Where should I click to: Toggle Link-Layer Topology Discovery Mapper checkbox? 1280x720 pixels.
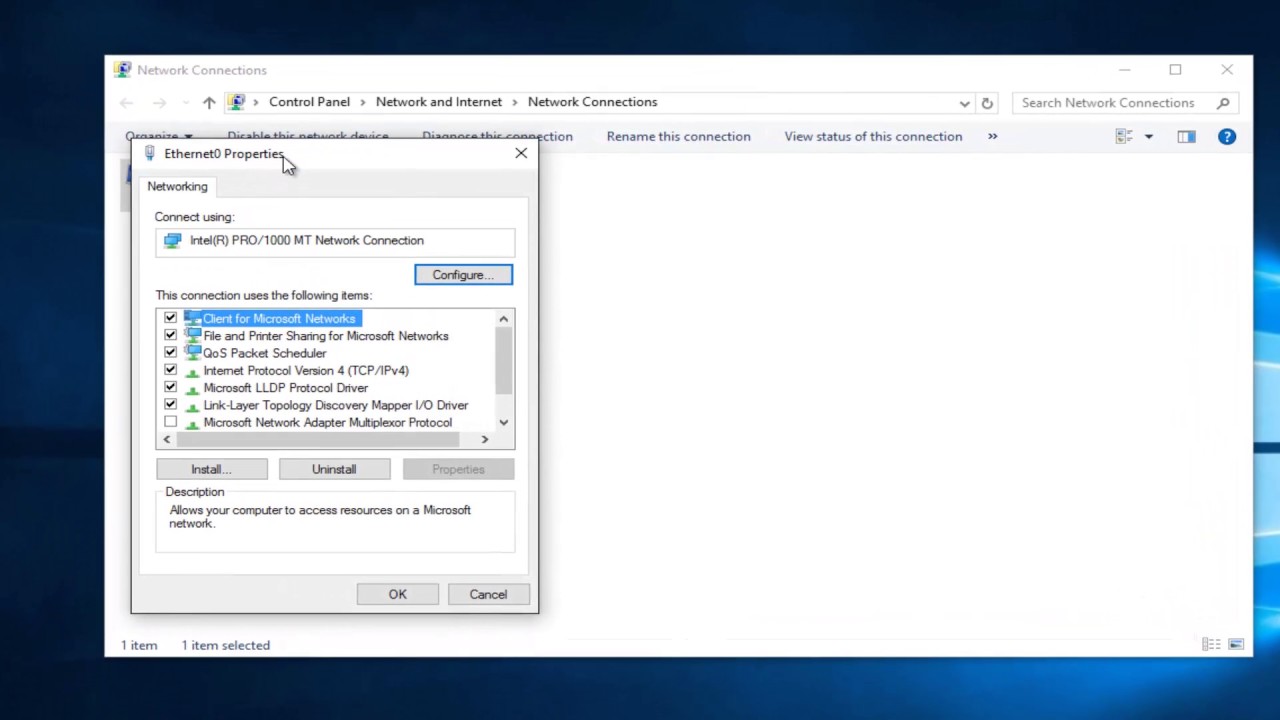coord(170,405)
